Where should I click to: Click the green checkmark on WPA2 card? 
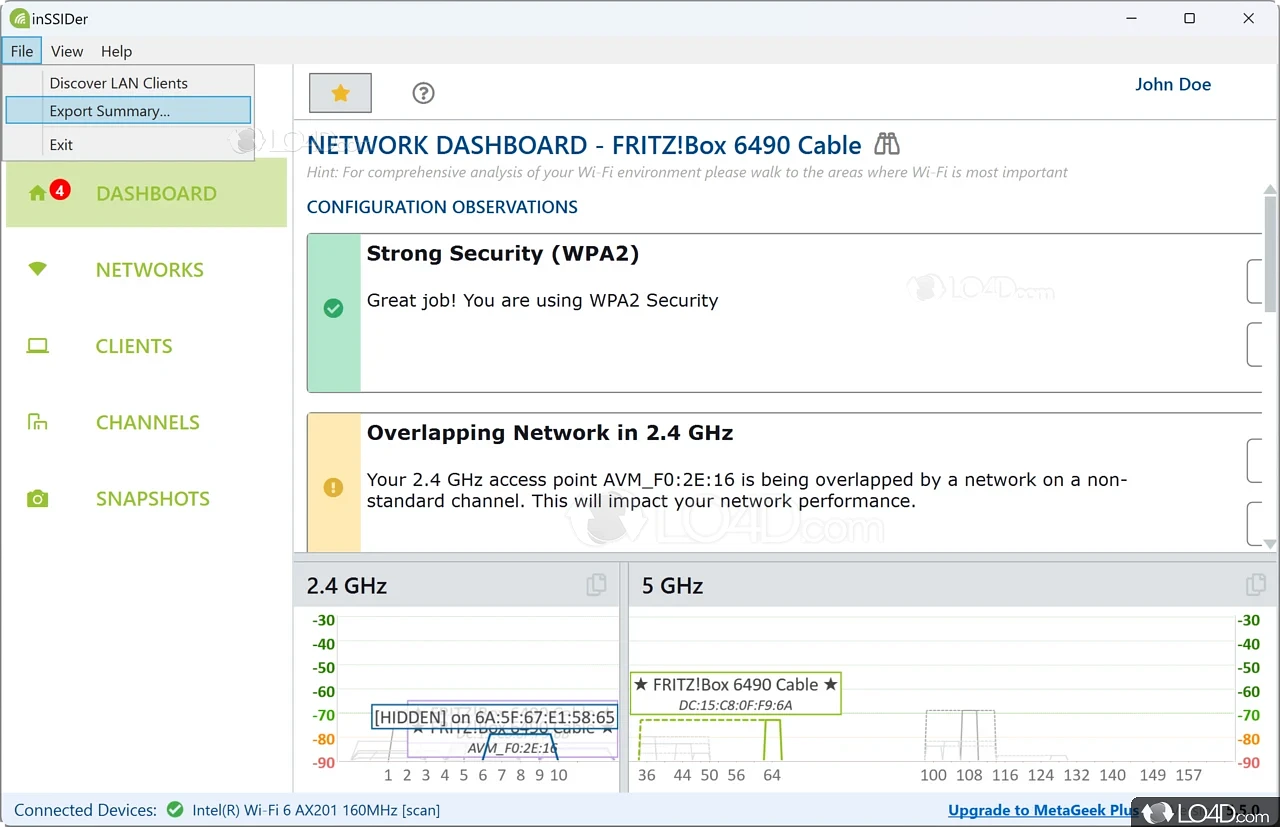click(334, 309)
